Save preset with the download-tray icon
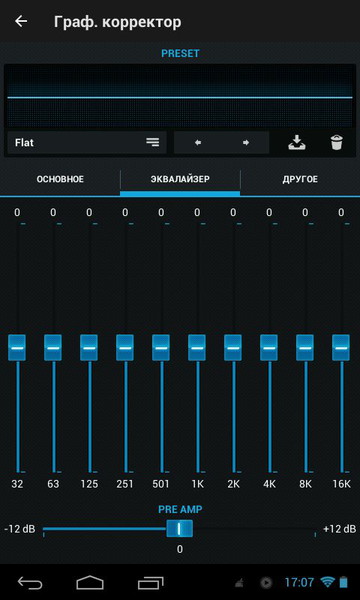 click(296, 143)
